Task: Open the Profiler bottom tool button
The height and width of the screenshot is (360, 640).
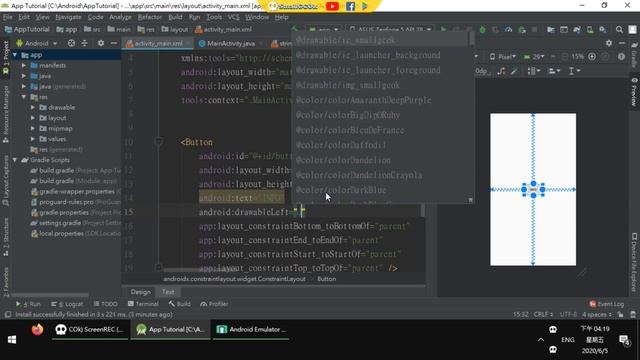Action: pyautogui.click(x=214, y=304)
